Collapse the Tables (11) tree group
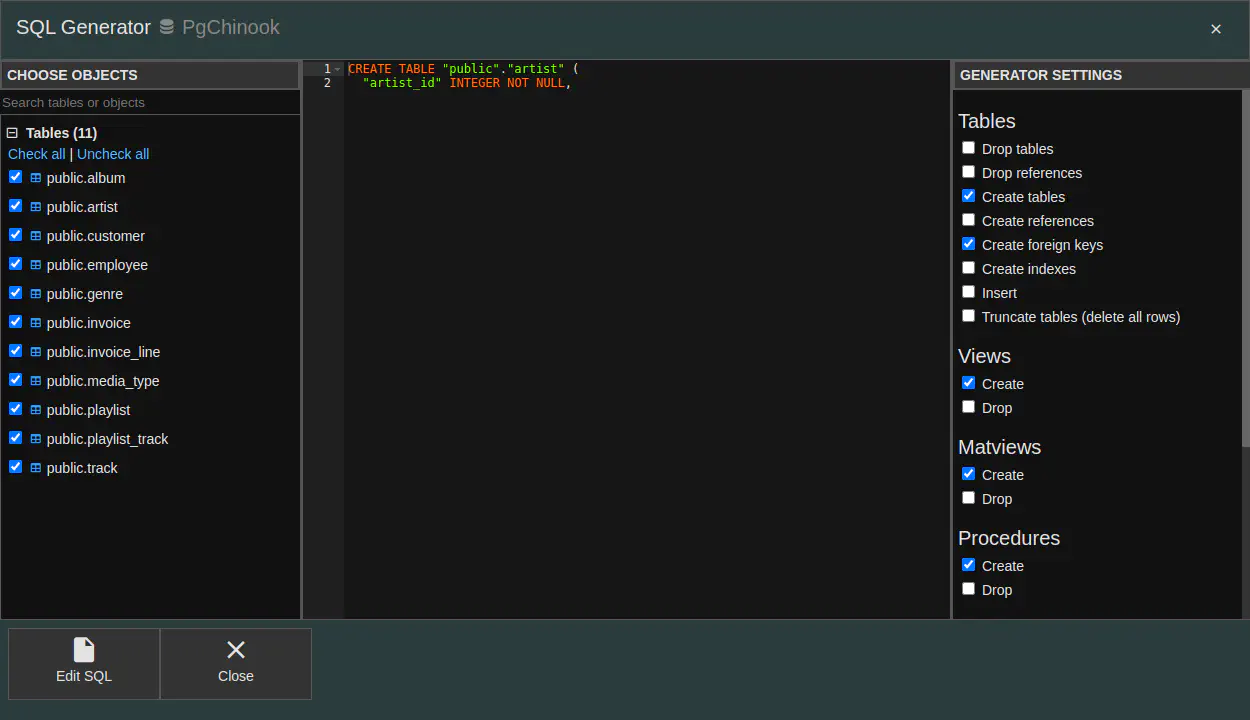Image resolution: width=1250 pixels, height=720 pixels. click(x=13, y=133)
